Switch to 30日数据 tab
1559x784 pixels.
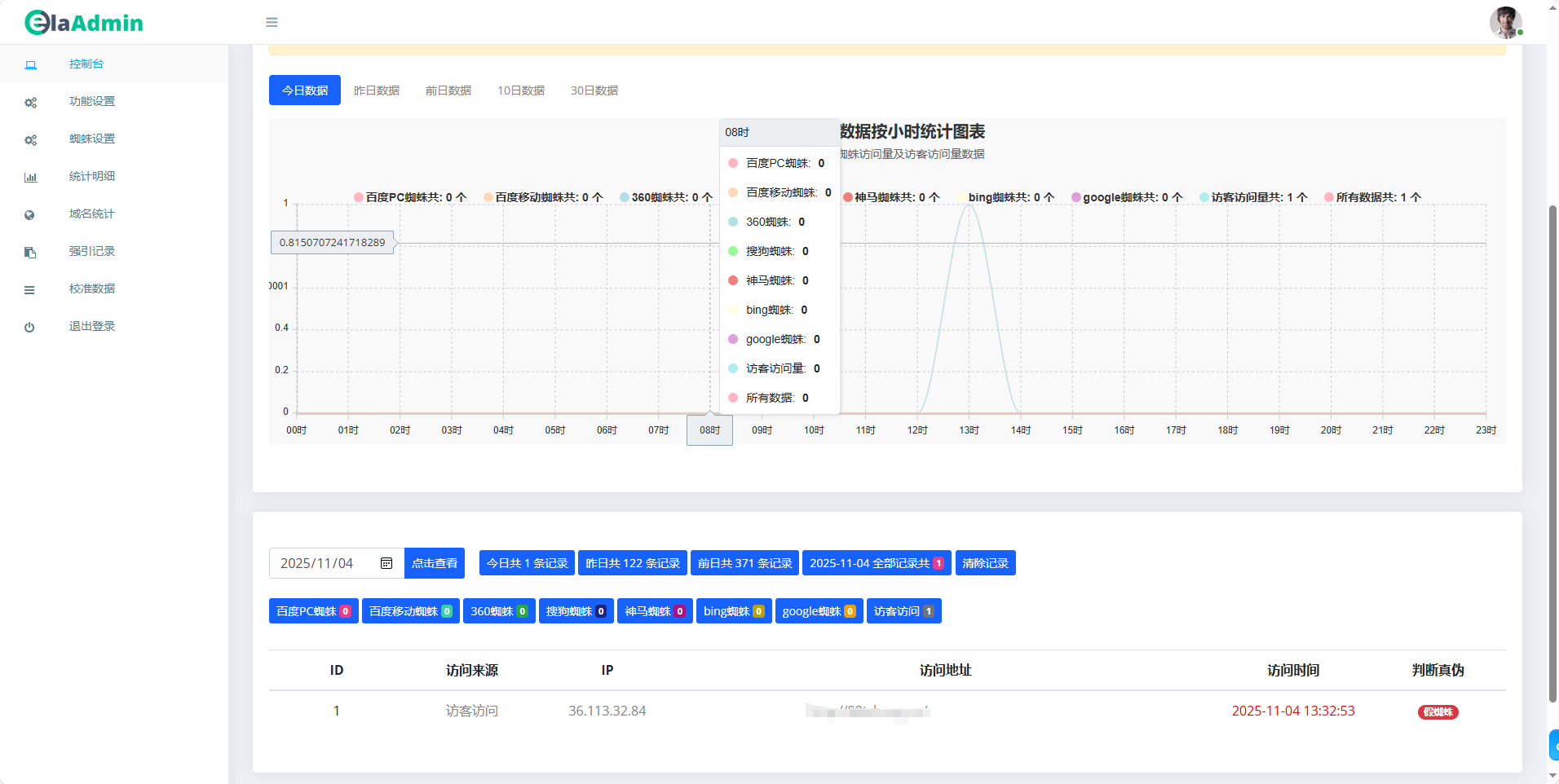tap(594, 90)
